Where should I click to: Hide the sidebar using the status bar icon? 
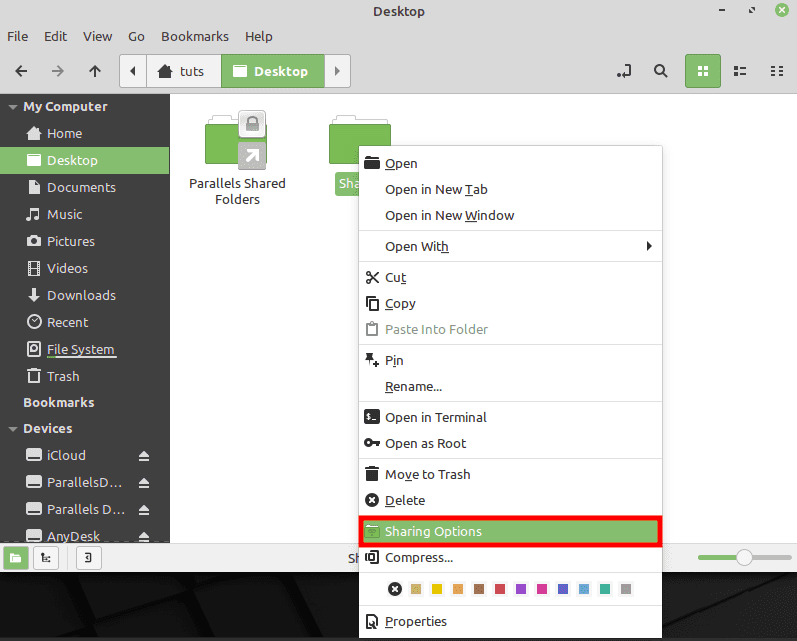[x=88, y=558]
